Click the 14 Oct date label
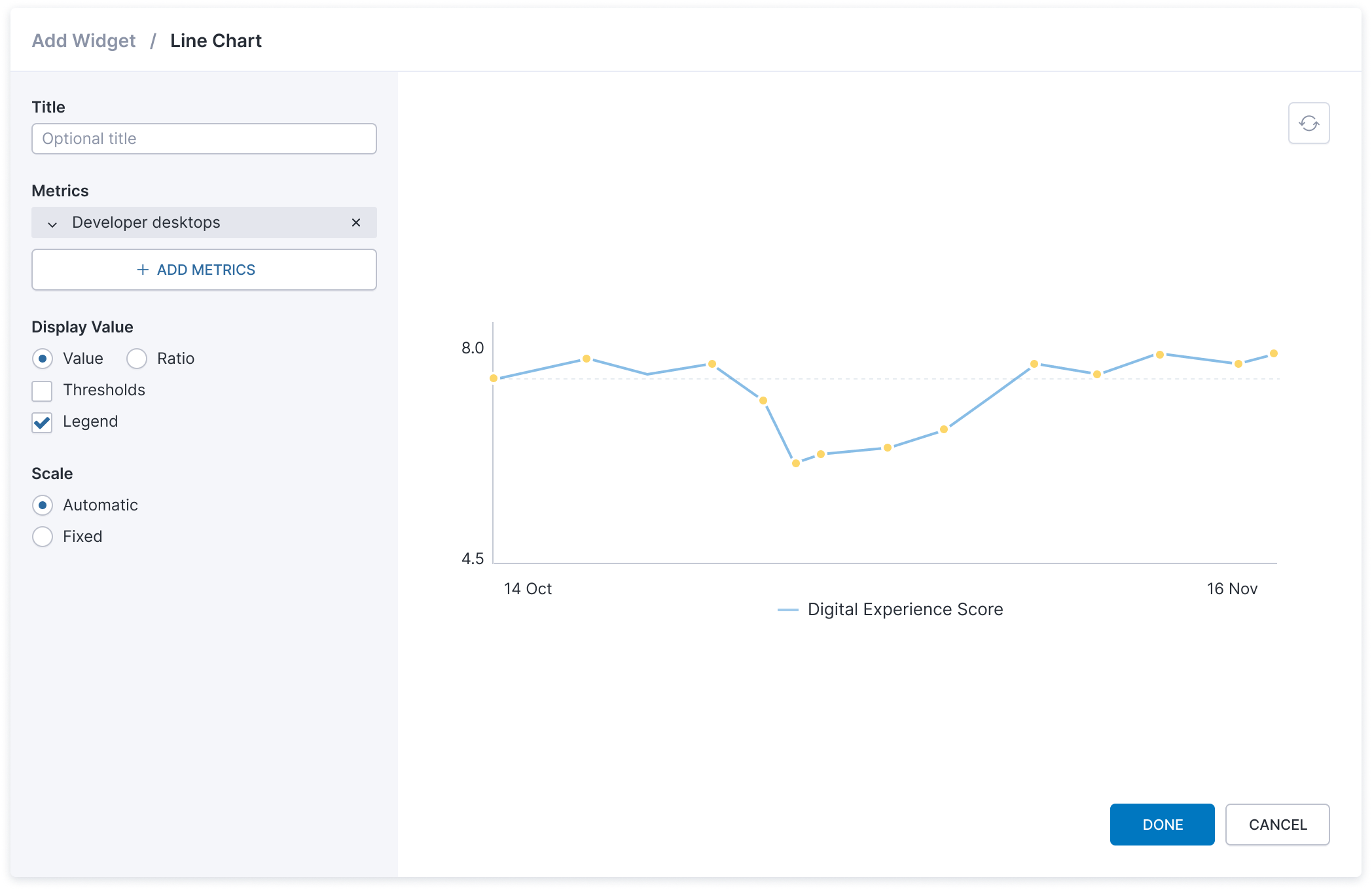This screenshot has width=1372, height=890. click(528, 589)
